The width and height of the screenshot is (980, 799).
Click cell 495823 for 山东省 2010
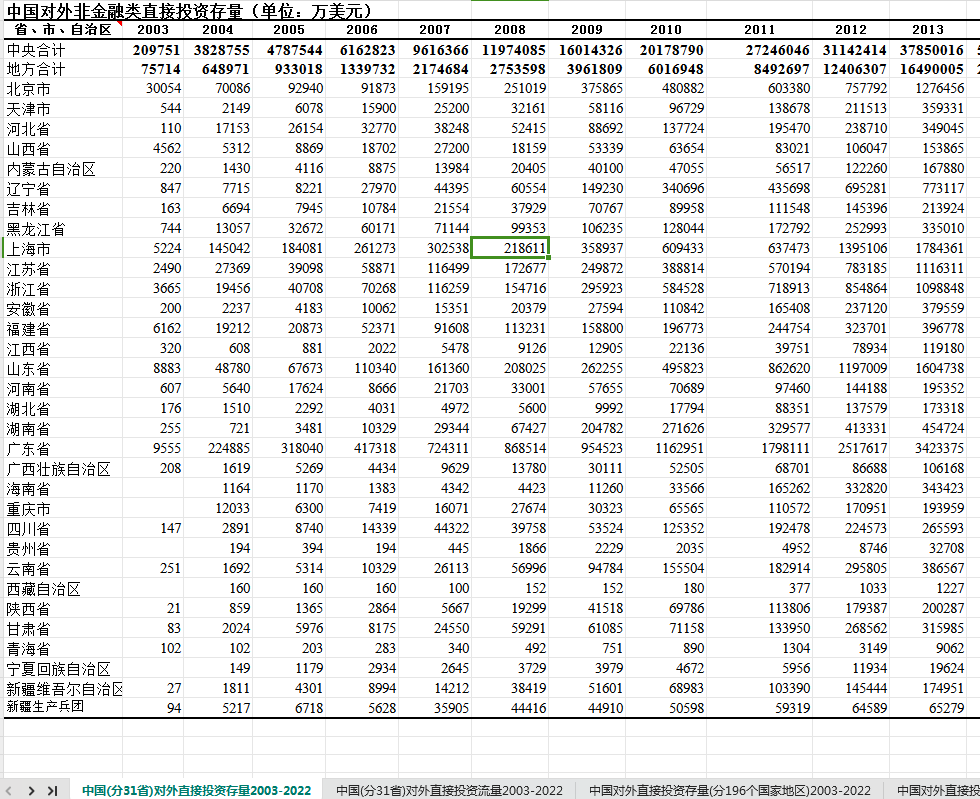click(666, 368)
